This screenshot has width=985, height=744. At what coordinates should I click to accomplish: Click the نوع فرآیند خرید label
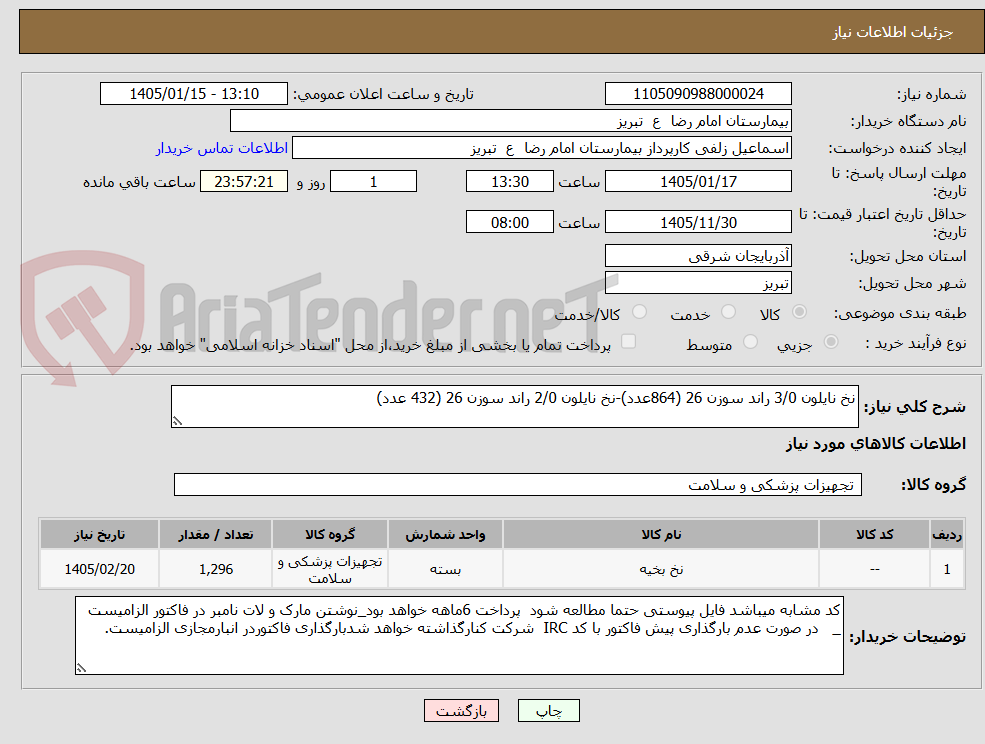pos(915,343)
